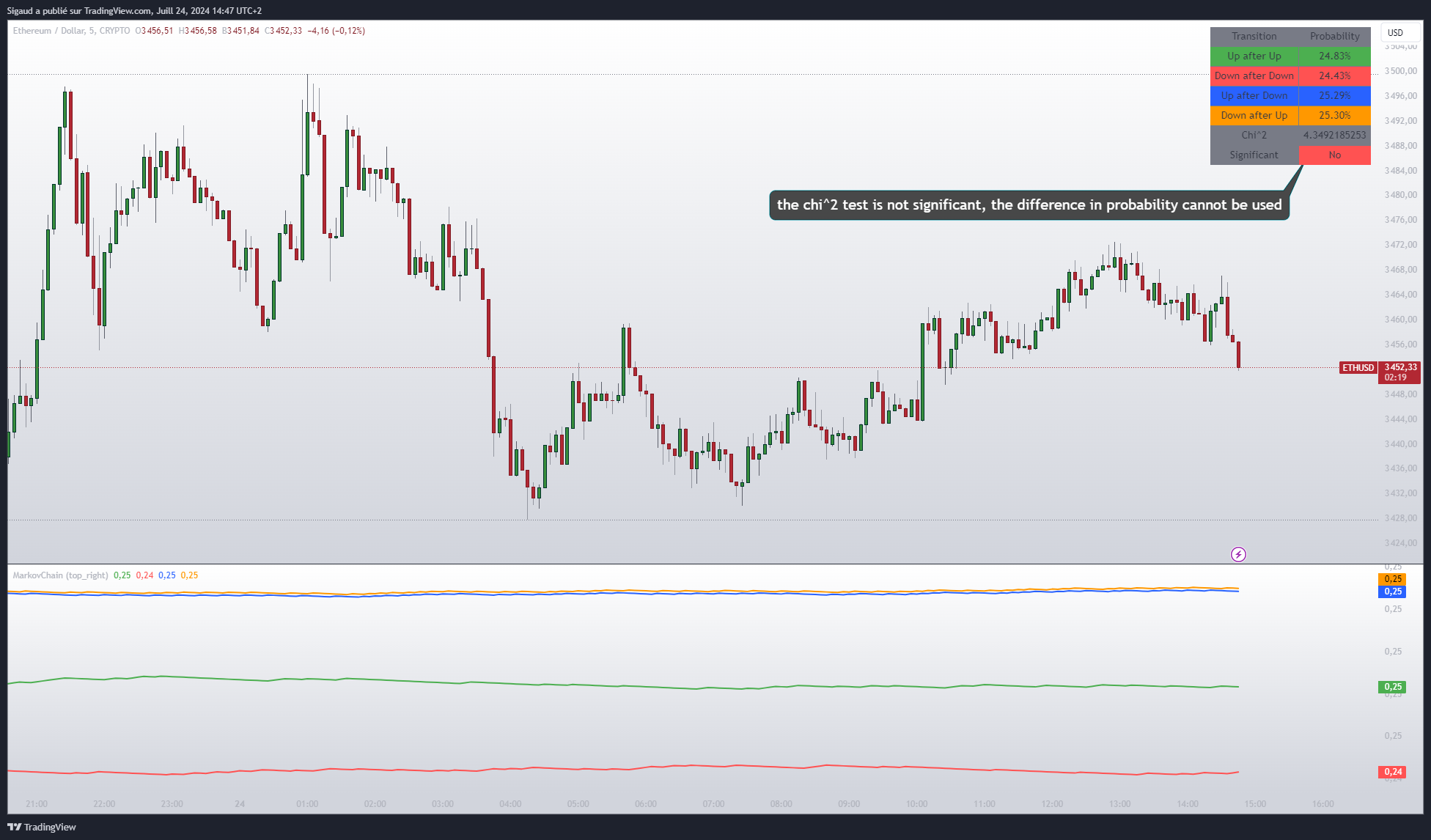
Task: Click the 25.29% probability cell
Action: click(1335, 95)
